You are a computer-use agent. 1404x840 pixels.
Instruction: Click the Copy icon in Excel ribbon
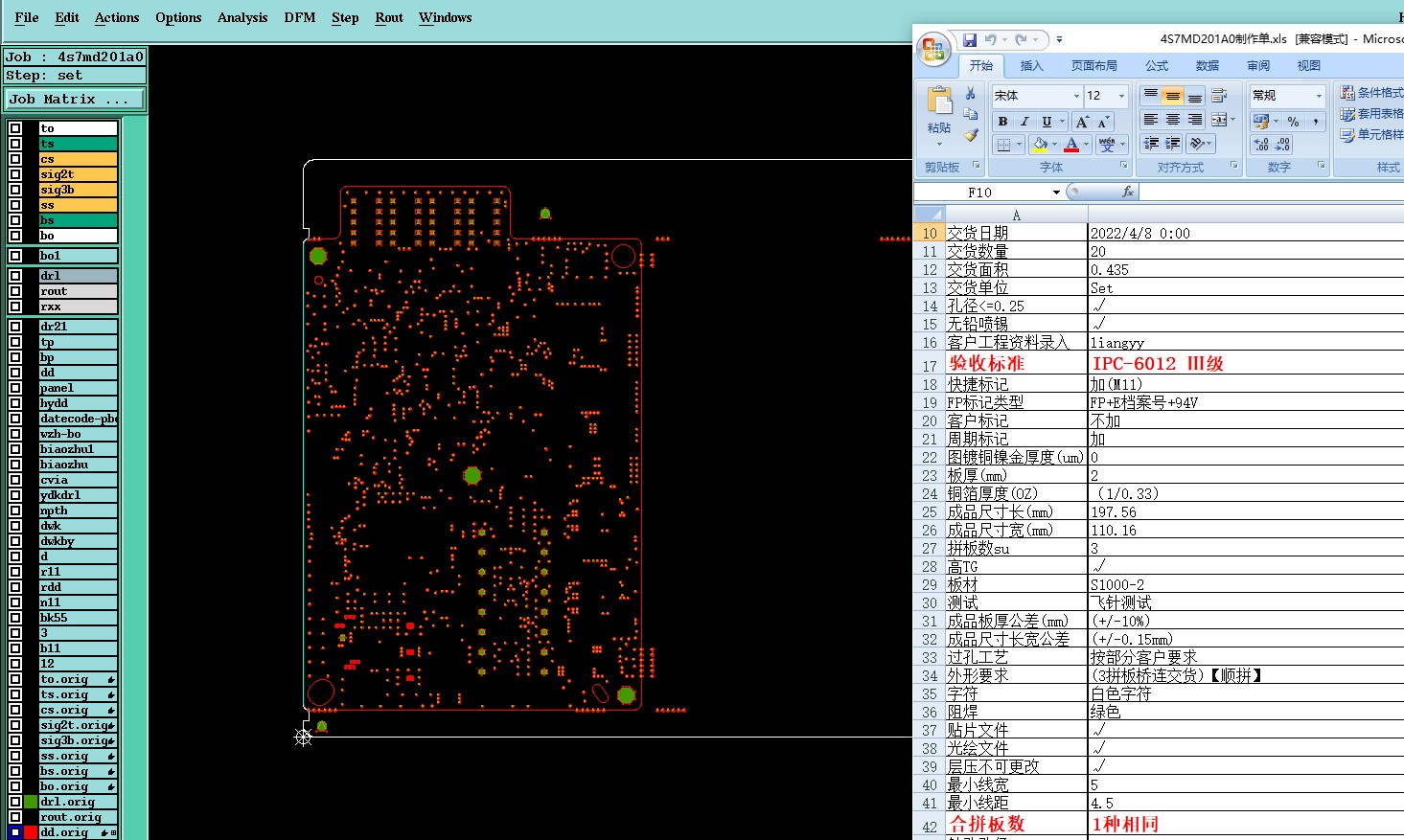971,114
